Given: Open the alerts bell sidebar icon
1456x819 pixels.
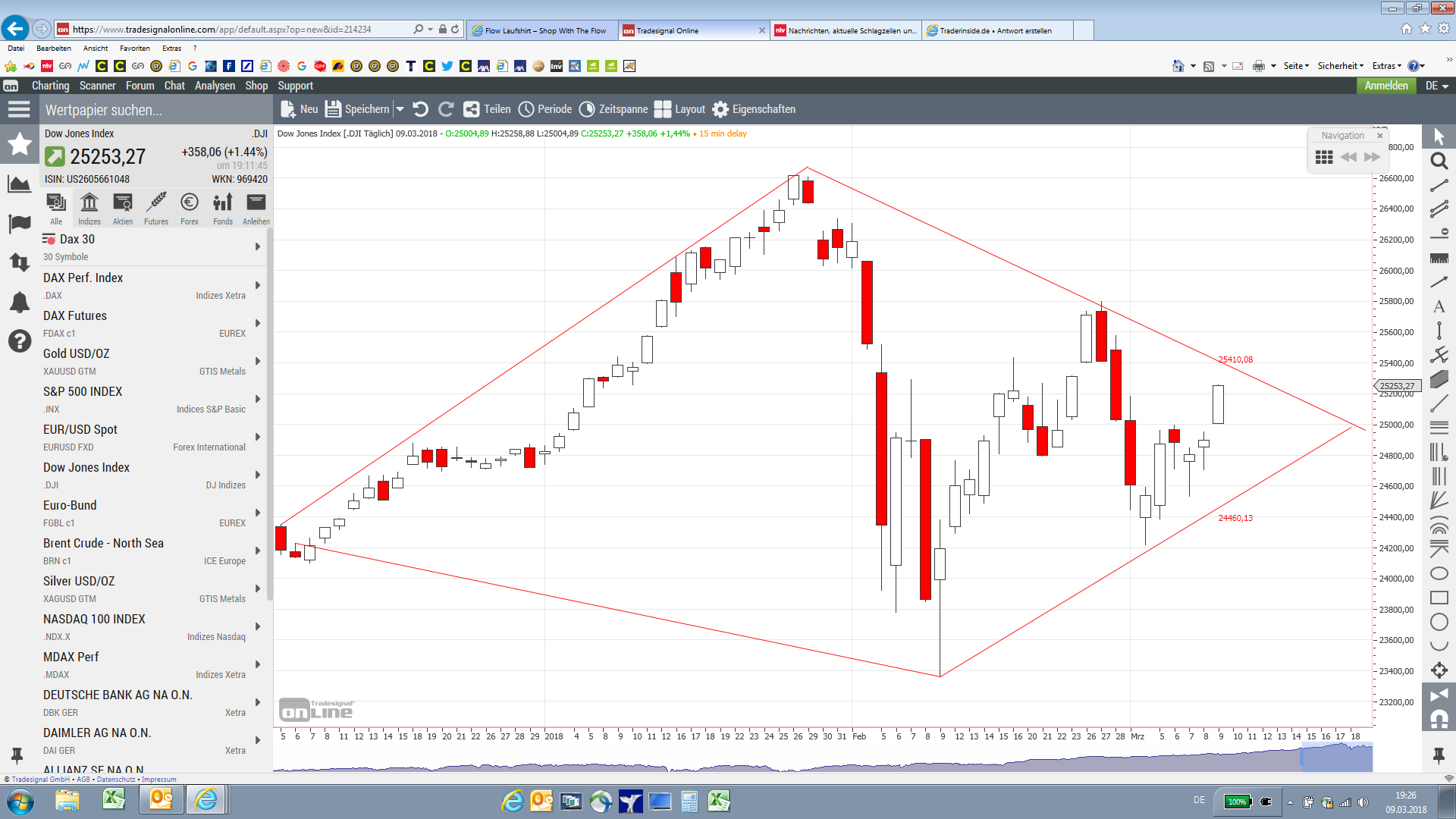Looking at the screenshot, I should pyautogui.click(x=19, y=303).
